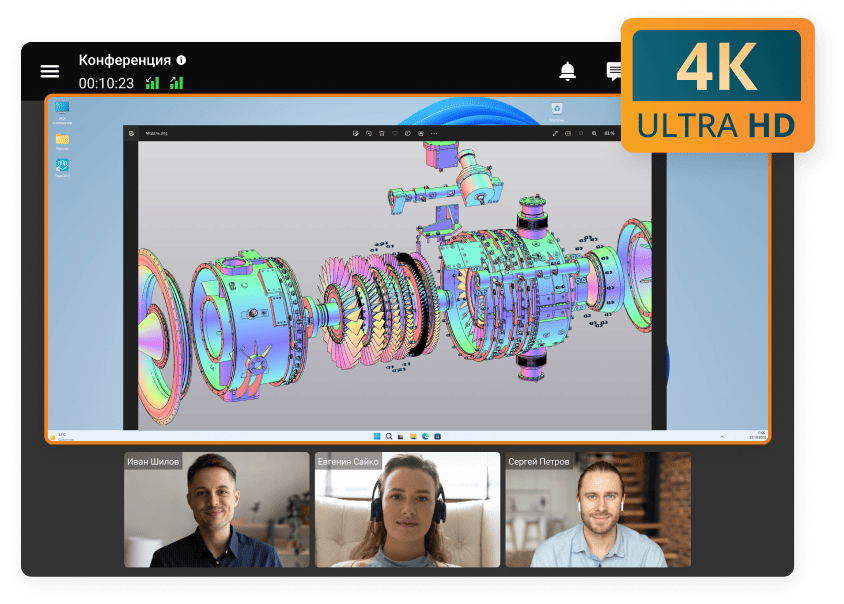Open the chat messages icon
Screen dimensions: 844x604
pyautogui.click(x=614, y=71)
